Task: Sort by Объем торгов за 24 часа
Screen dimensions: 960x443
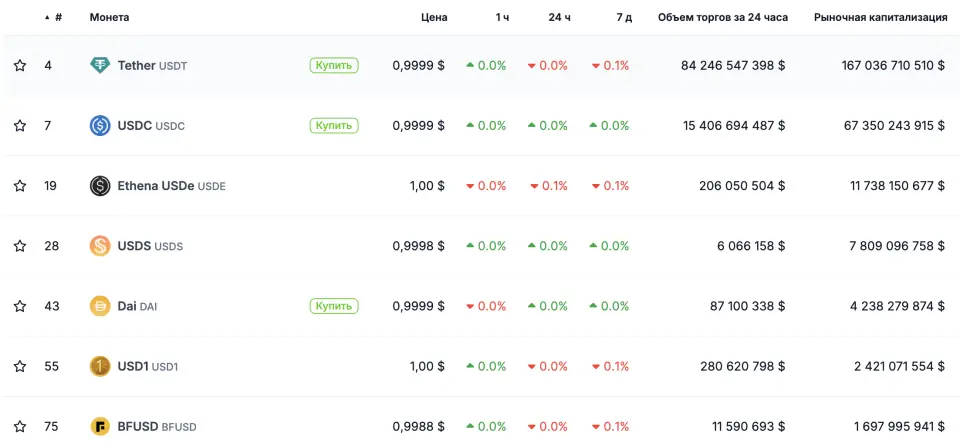Action: [720, 17]
